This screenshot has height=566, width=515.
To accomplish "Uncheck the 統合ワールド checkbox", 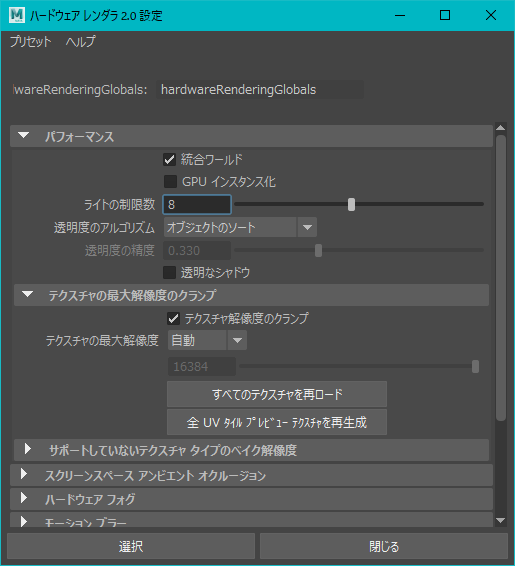I will 169,159.
